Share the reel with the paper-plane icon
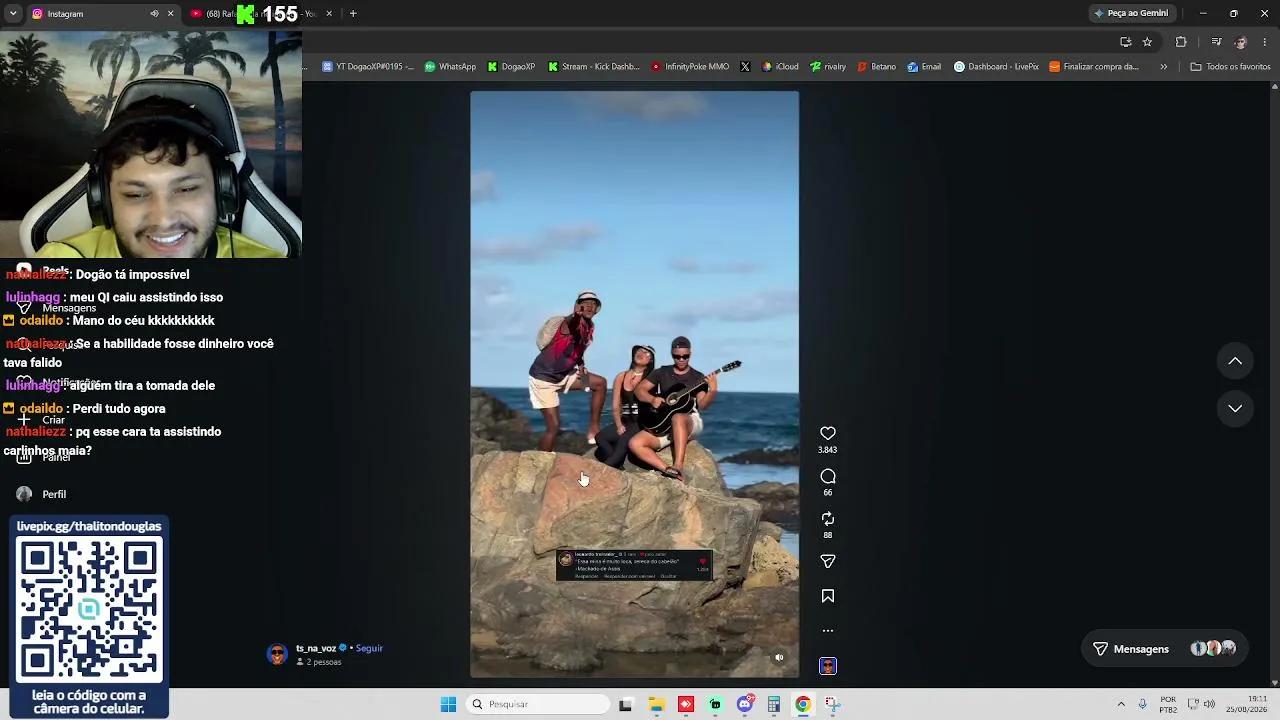The height and width of the screenshot is (720, 1280). pyautogui.click(x=828, y=562)
